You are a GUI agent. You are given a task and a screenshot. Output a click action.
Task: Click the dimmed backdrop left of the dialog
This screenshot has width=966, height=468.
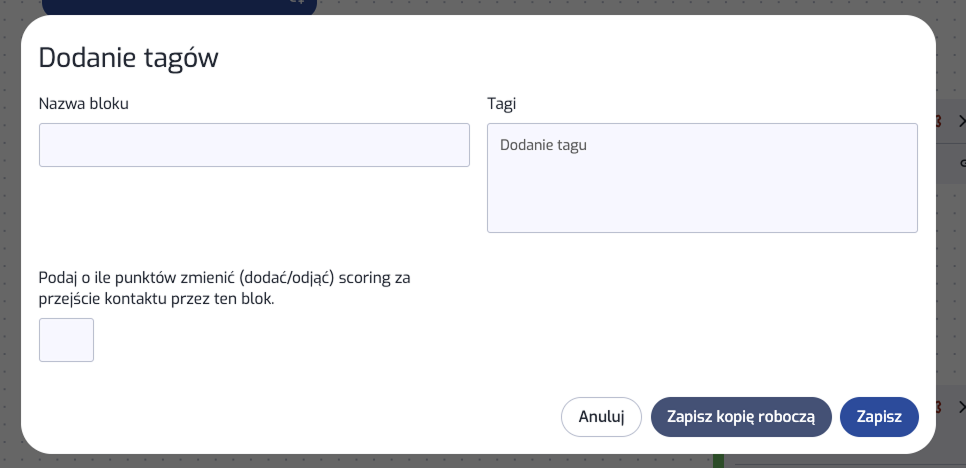[10, 250]
